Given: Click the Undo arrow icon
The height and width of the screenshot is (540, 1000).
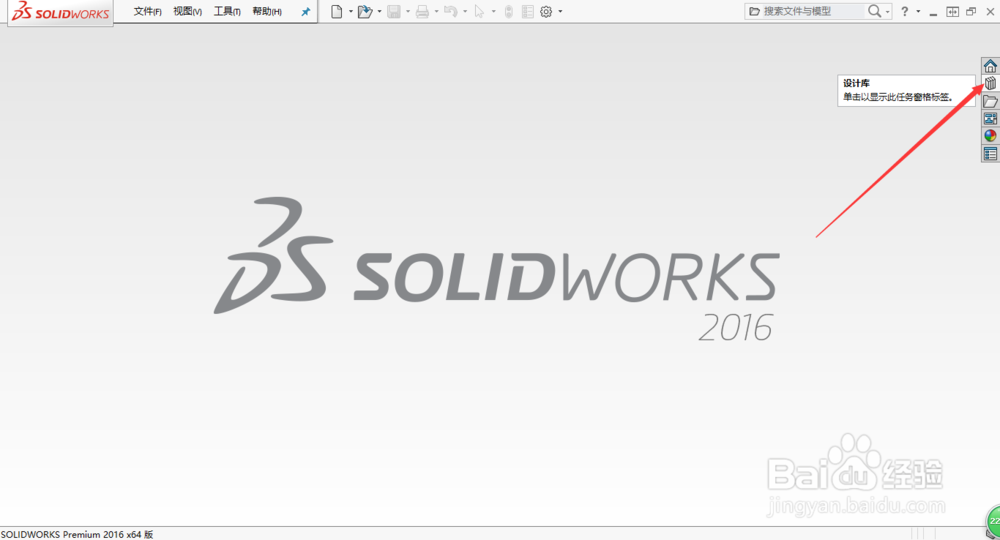Looking at the screenshot, I should [451, 11].
